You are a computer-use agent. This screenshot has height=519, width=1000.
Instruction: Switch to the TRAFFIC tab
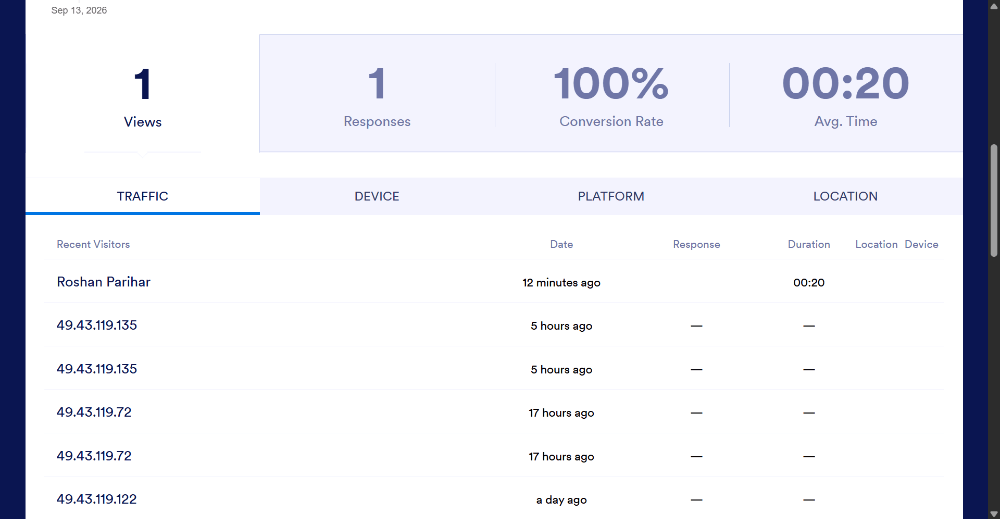click(x=142, y=196)
